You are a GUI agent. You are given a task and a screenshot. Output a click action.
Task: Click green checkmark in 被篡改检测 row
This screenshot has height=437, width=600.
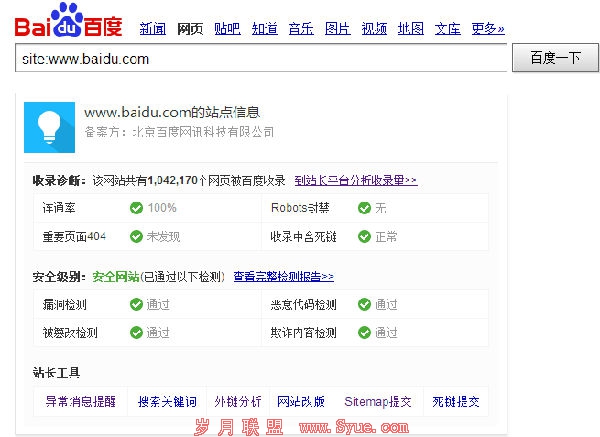(x=136, y=333)
